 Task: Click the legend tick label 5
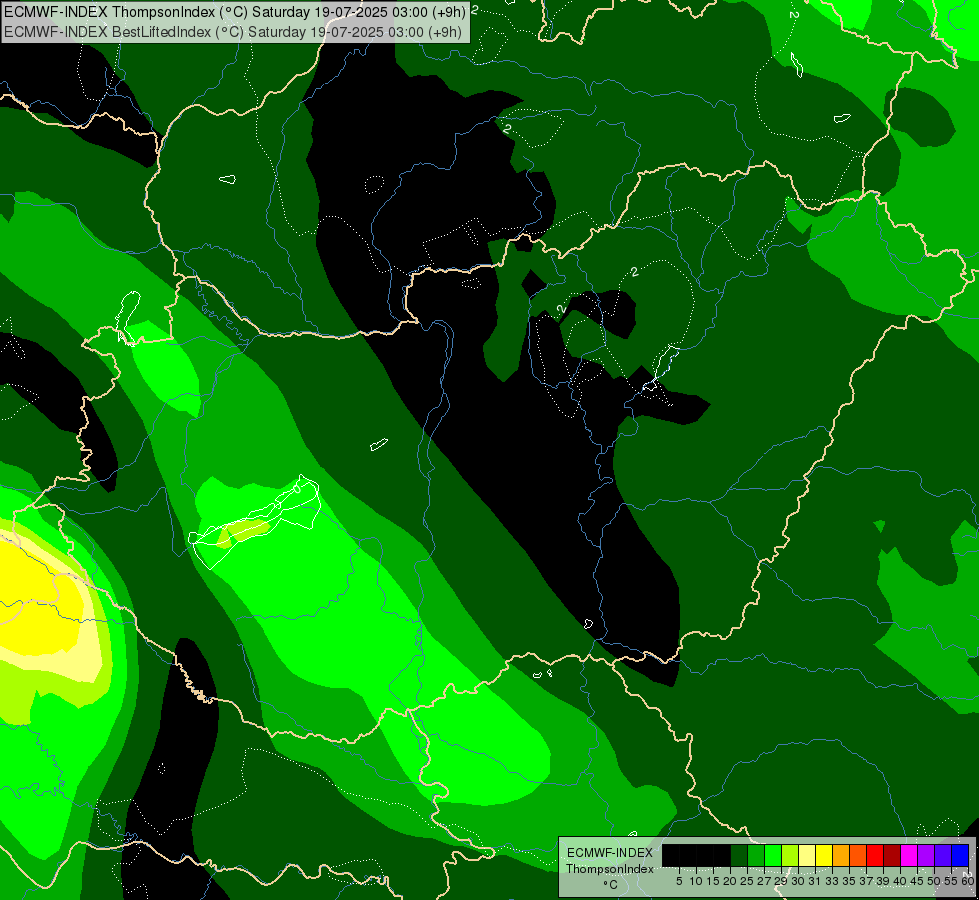[679, 881]
